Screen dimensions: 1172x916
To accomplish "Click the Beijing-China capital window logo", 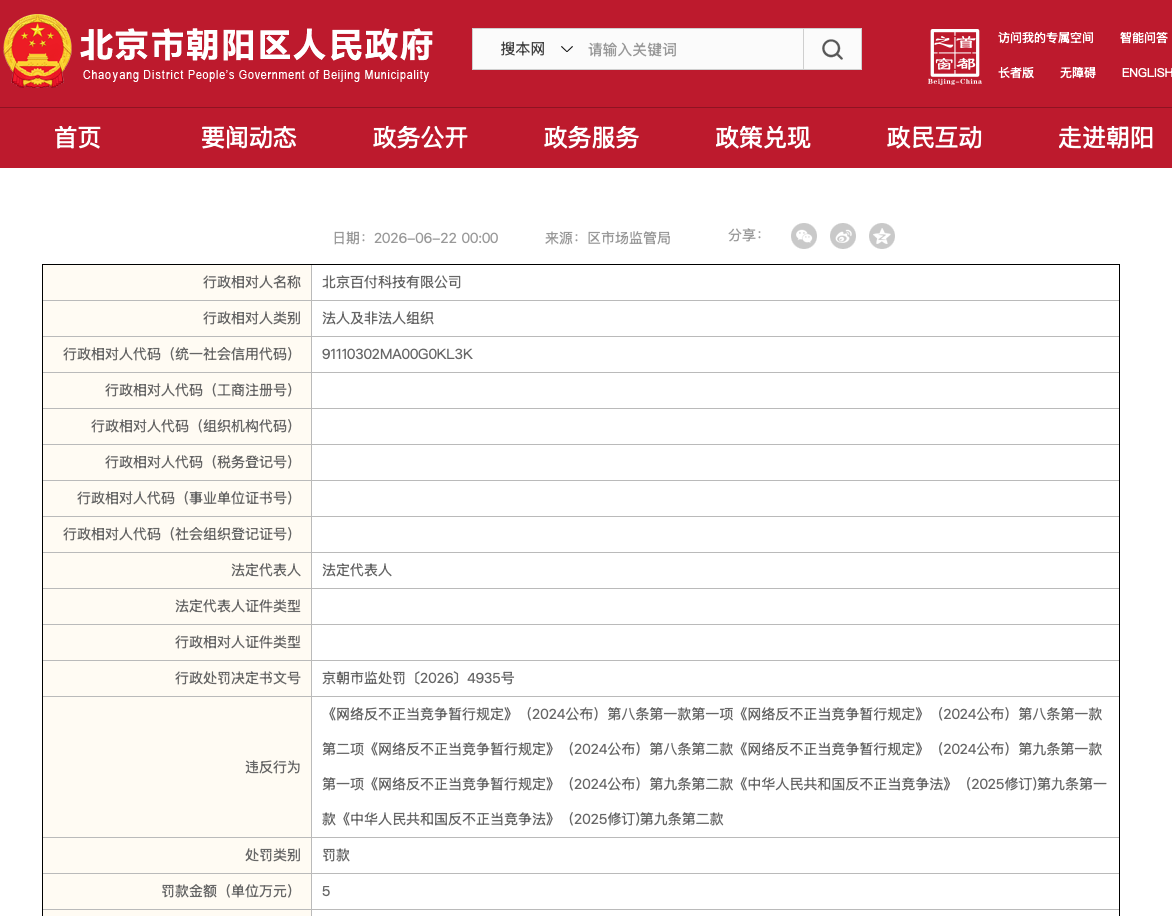I will coord(954,57).
